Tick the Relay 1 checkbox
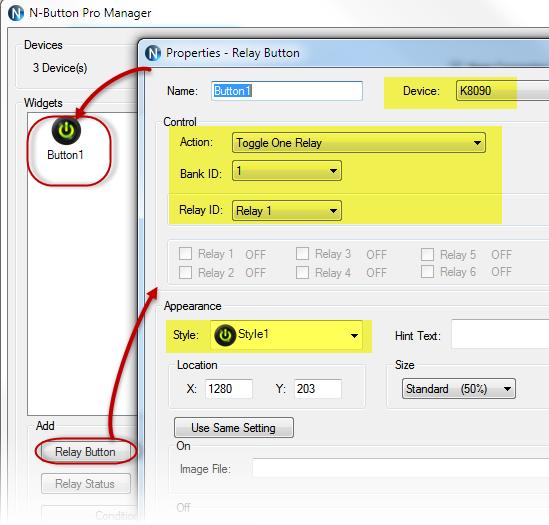The width and height of the screenshot is (549, 525). click(185, 254)
